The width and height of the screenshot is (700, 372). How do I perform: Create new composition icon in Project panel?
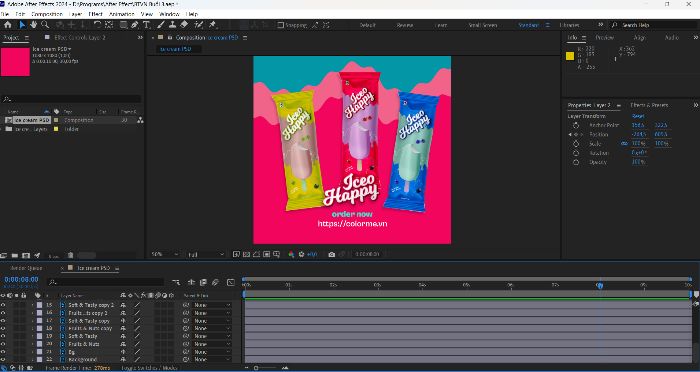pyautogui.click(x=26, y=255)
